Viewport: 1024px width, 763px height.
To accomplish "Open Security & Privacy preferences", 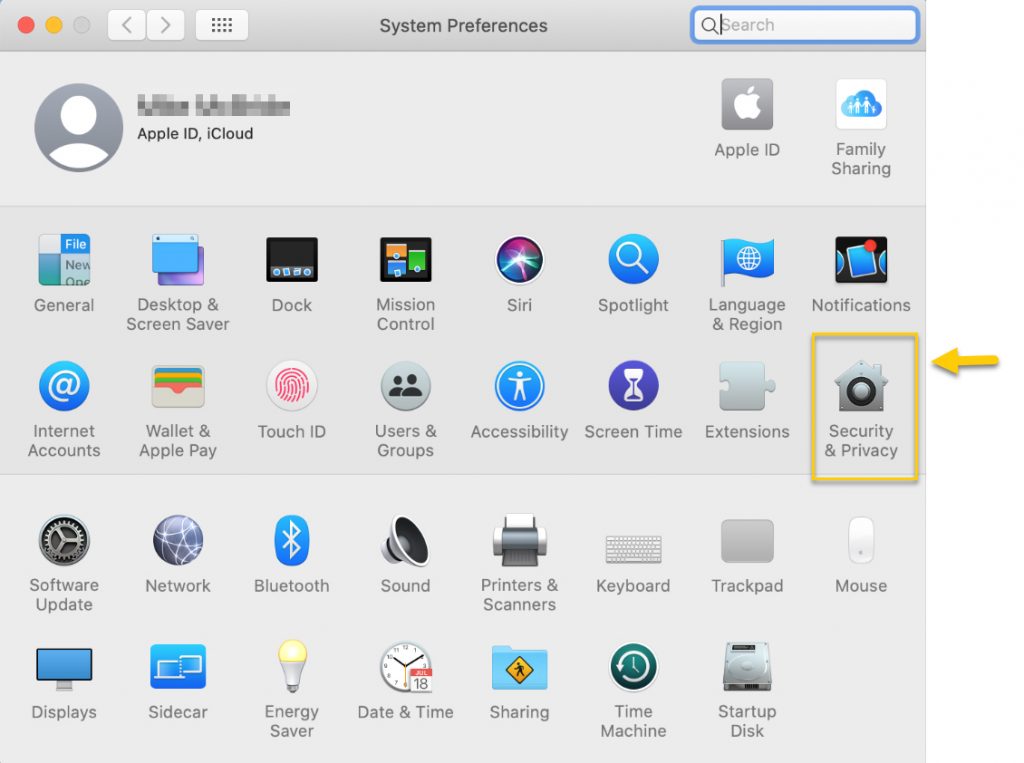I will point(861,388).
